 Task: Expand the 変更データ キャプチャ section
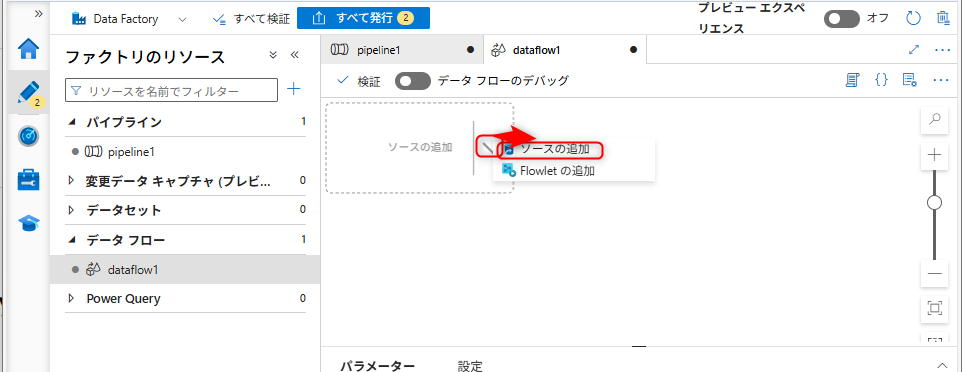pos(71,180)
